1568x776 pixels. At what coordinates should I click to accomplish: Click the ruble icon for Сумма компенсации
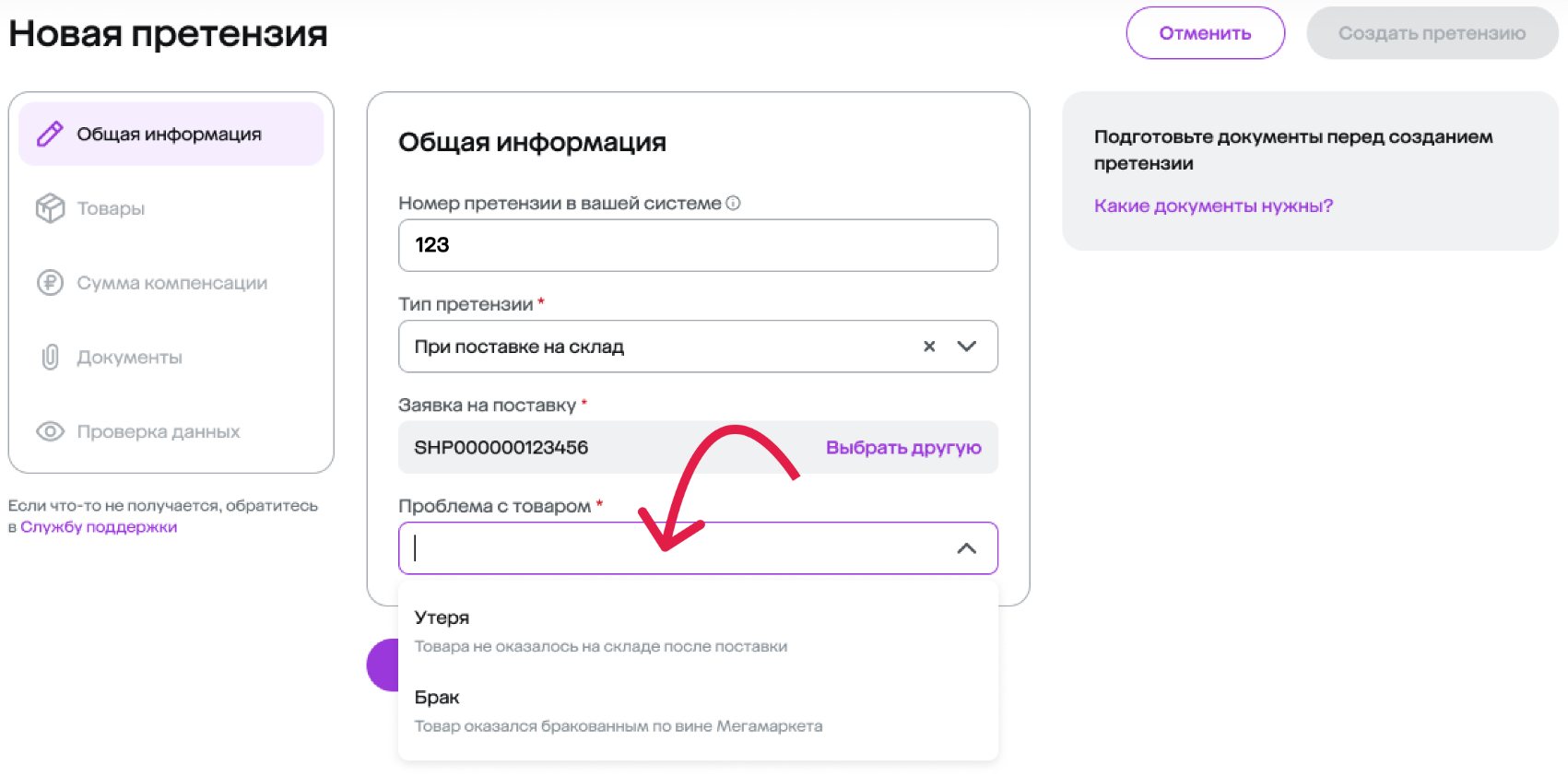pos(50,282)
